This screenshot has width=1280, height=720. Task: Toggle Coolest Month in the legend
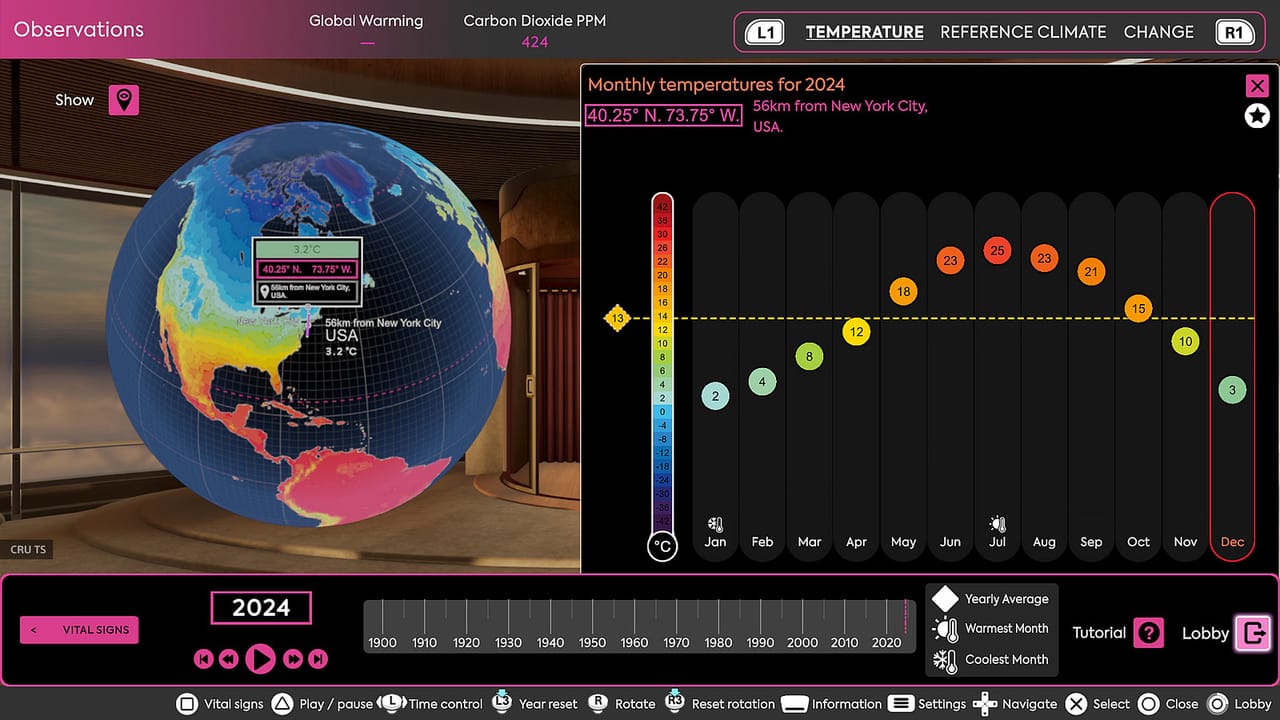point(991,660)
